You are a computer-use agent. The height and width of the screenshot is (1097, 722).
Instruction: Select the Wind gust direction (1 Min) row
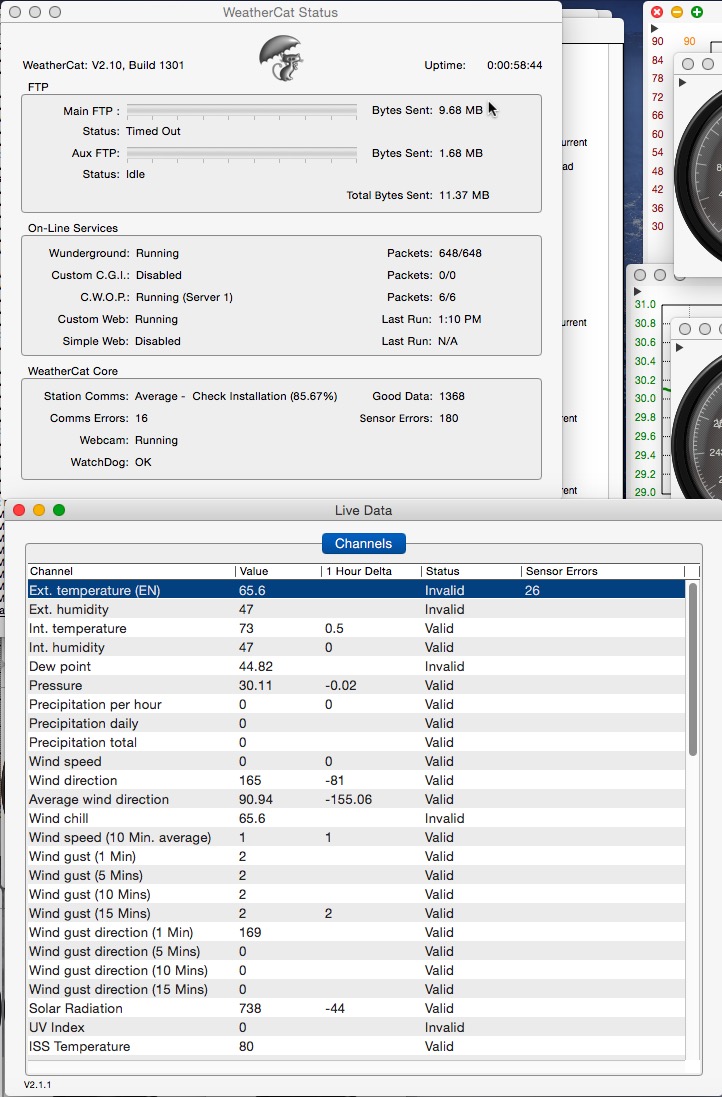tap(356, 933)
